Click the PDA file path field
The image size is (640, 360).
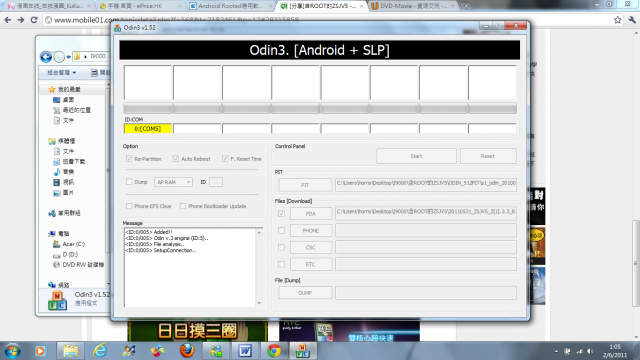point(426,213)
